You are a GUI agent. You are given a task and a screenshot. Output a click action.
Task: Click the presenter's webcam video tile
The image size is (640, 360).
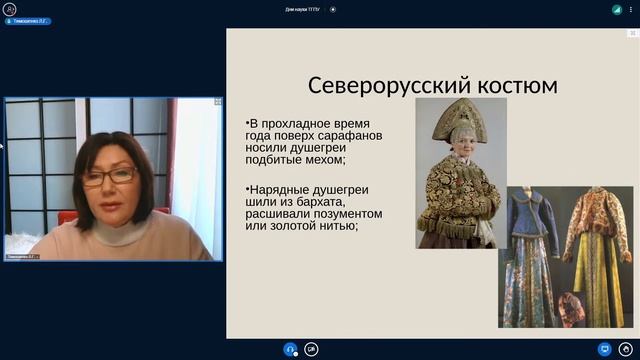click(x=113, y=179)
